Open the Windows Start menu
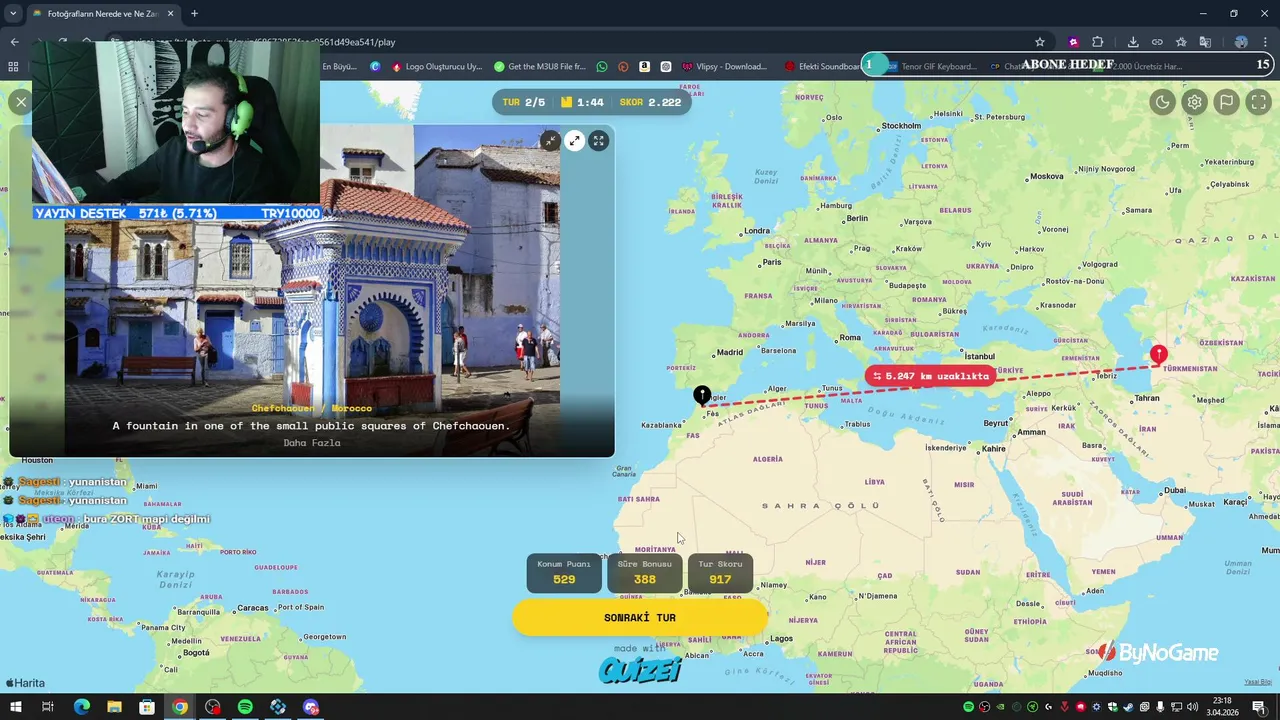The height and width of the screenshot is (720, 1280). (15, 707)
